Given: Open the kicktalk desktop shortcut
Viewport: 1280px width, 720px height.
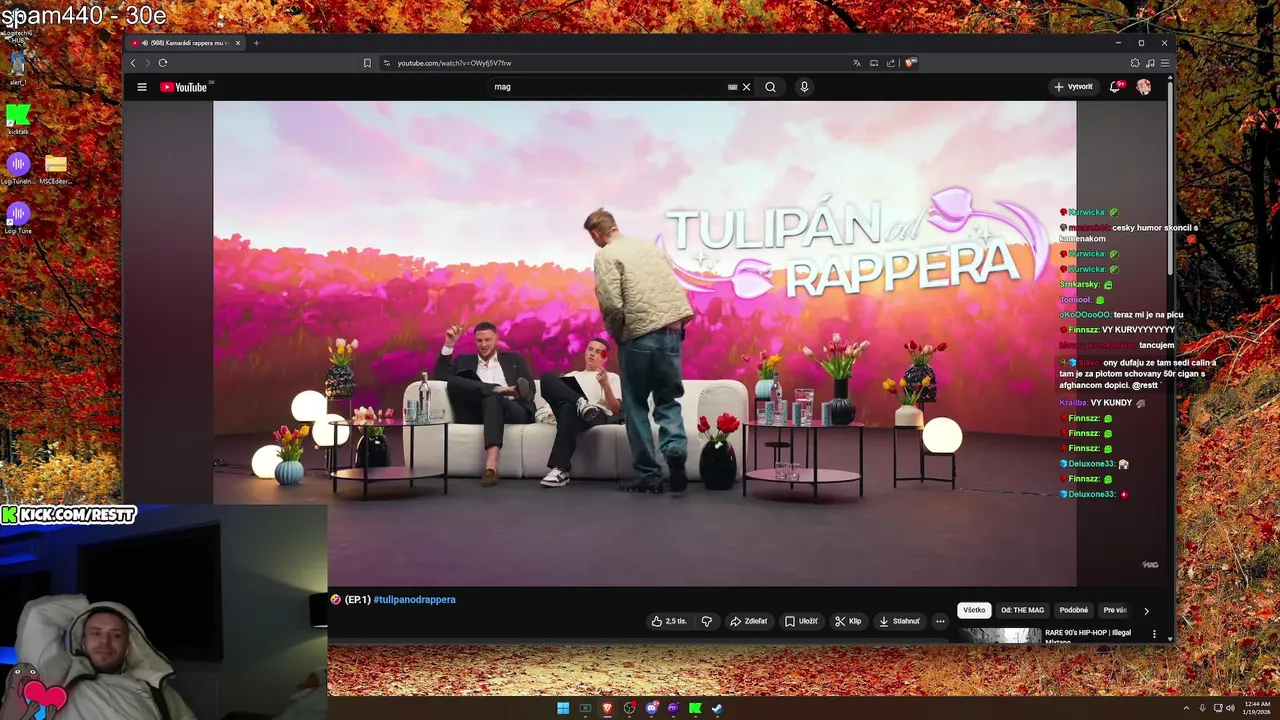Looking at the screenshot, I should pos(18,120).
